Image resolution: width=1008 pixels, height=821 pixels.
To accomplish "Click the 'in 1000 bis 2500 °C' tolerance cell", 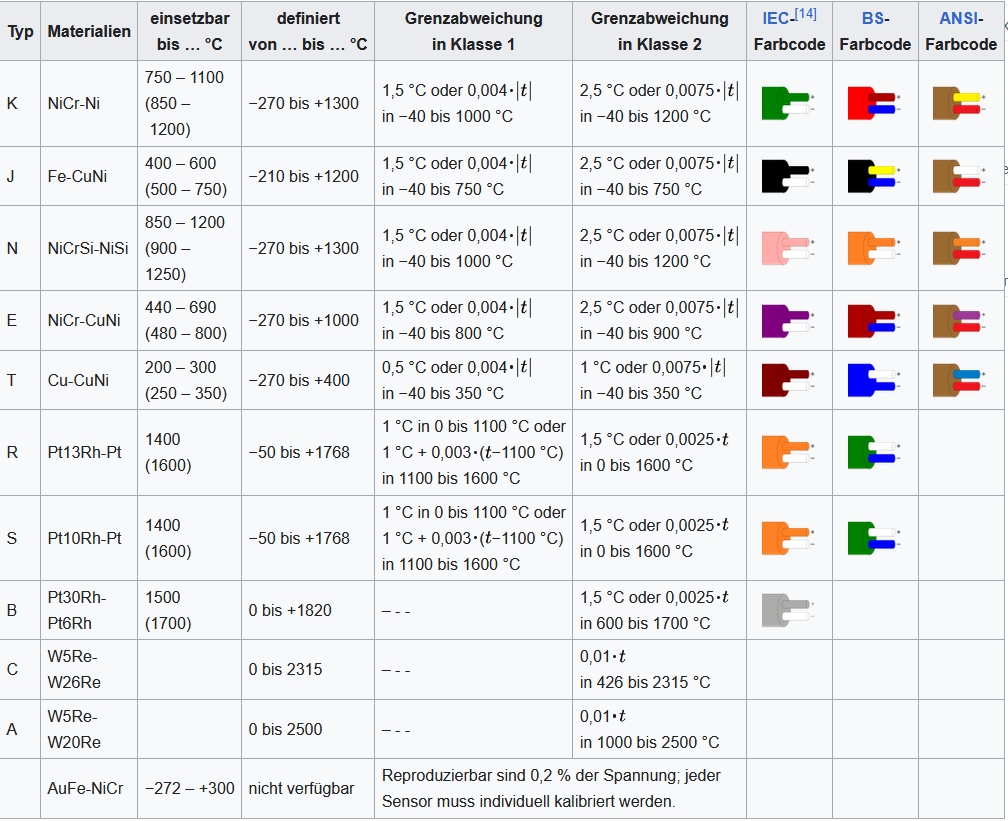I will [x=660, y=729].
